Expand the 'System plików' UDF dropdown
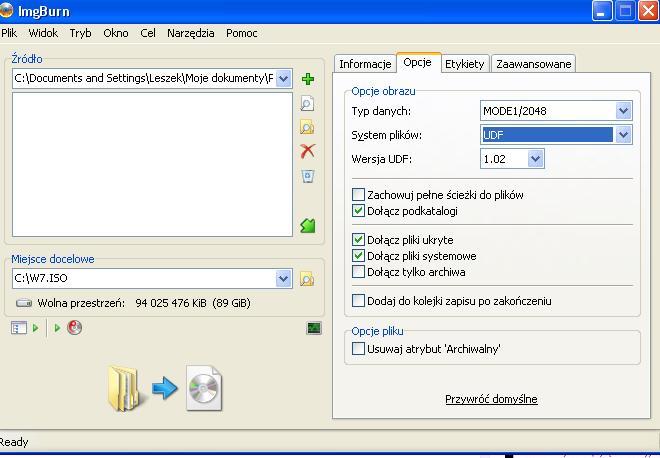This screenshot has width=660, height=458. [624, 135]
